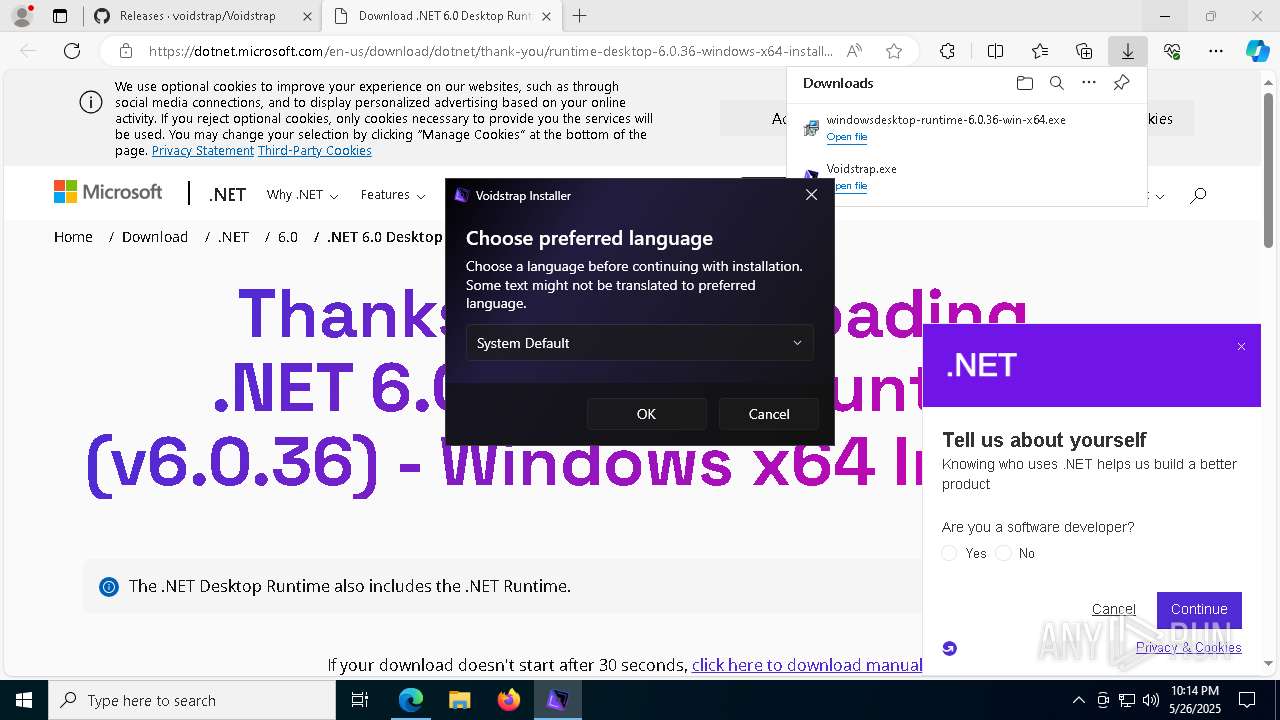Open the Windows Start menu
The height and width of the screenshot is (720, 1280).
coord(23,700)
